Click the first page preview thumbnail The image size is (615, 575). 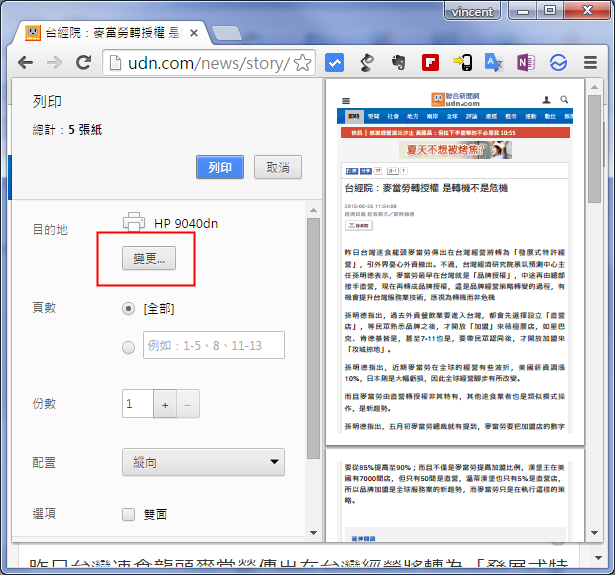(455, 262)
